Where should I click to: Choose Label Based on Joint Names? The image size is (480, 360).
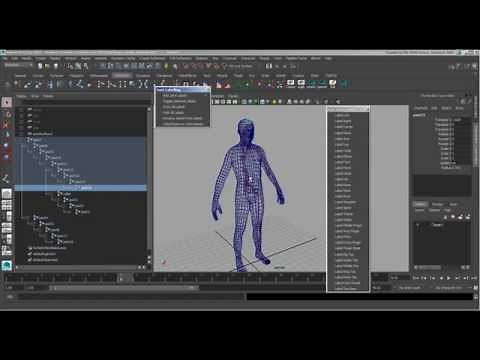pyautogui.click(x=183, y=124)
